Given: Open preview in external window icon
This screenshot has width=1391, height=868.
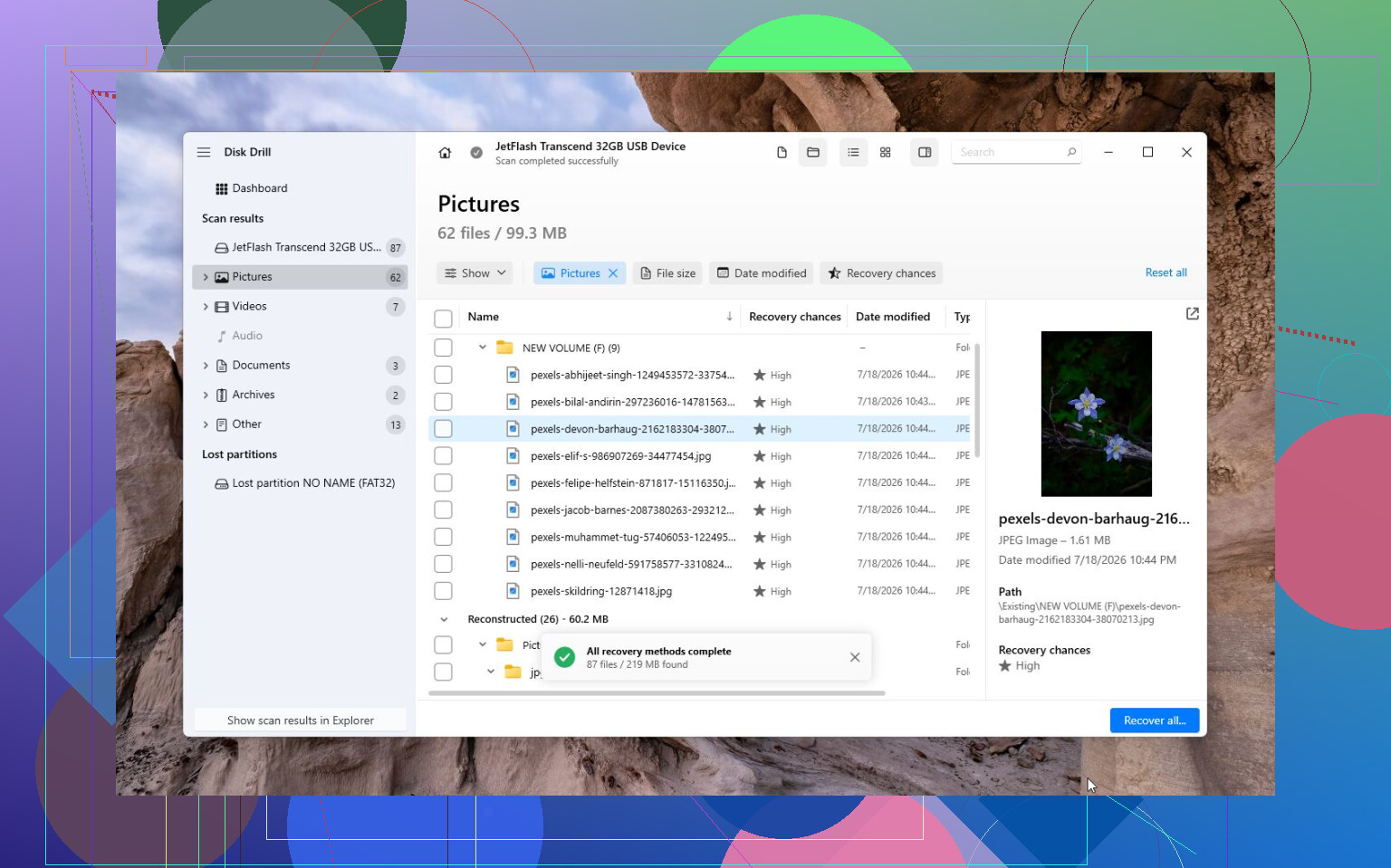Looking at the screenshot, I should click(x=1193, y=313).
